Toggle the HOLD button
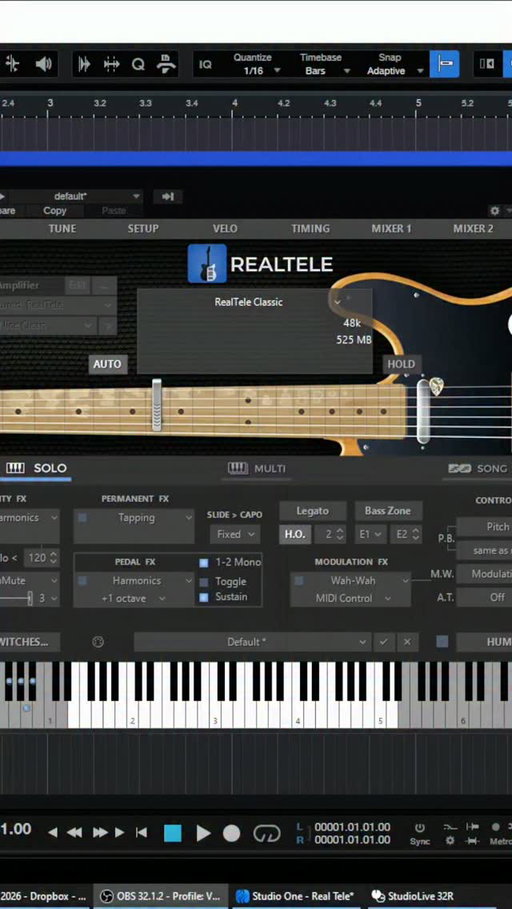Viewport: 512px width, 909px height. coord(401,364)
